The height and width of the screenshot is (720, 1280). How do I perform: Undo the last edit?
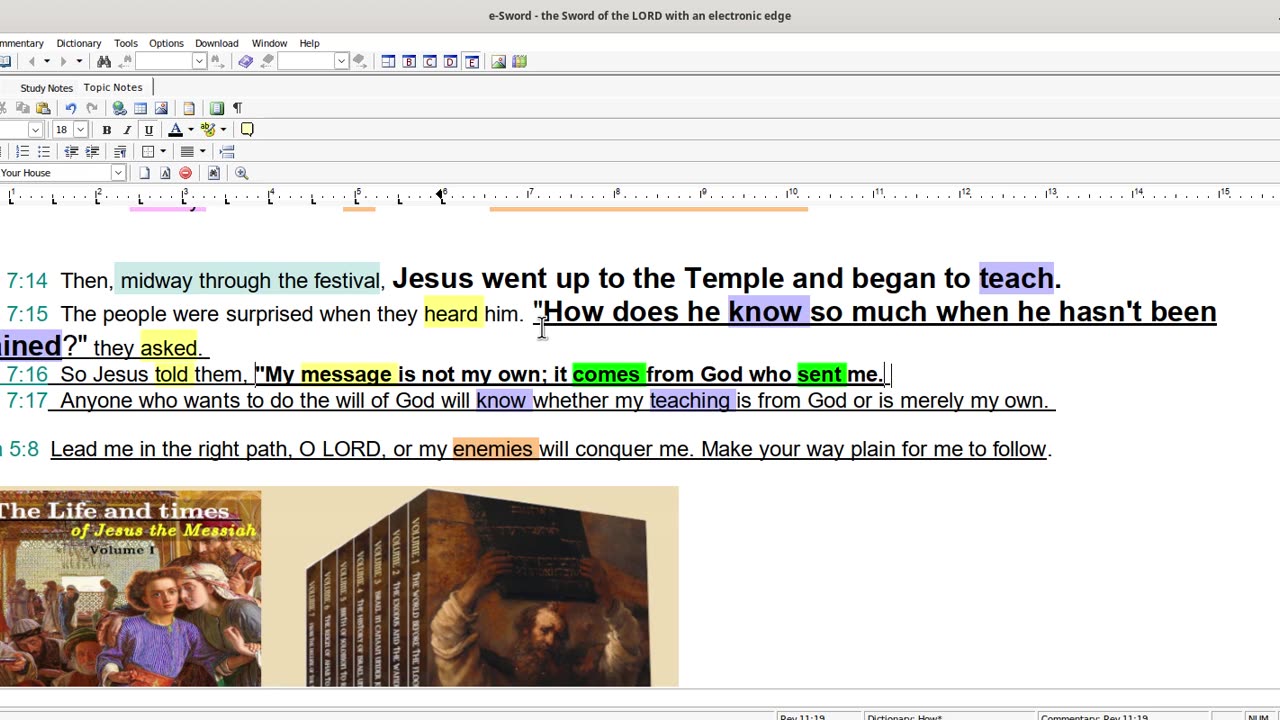click(x=71, y=108)
